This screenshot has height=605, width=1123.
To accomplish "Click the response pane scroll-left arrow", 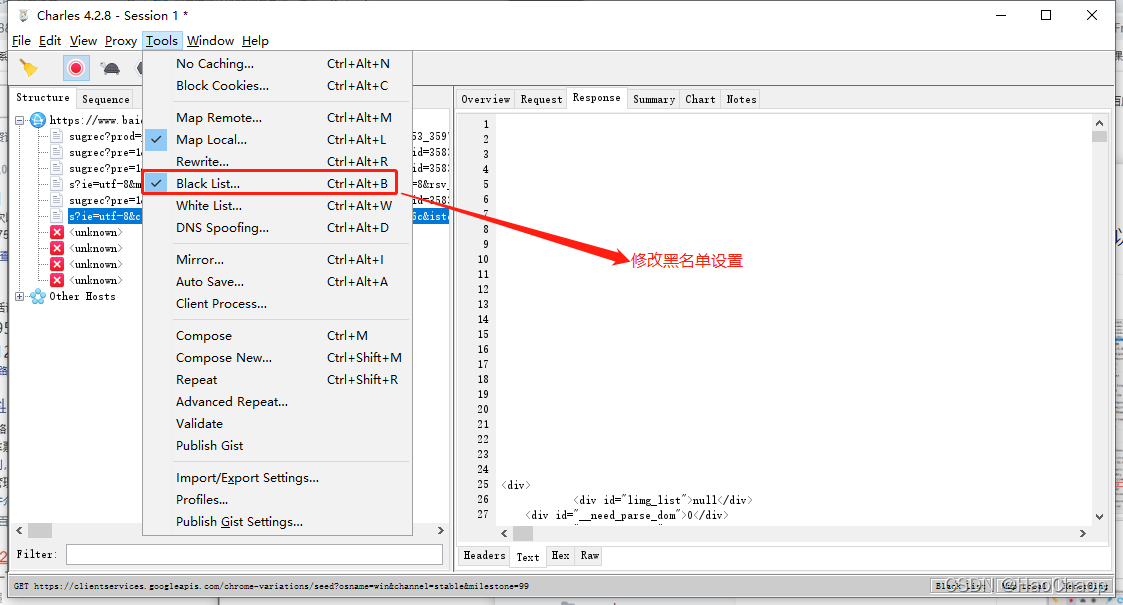I will tap(504, 533).
